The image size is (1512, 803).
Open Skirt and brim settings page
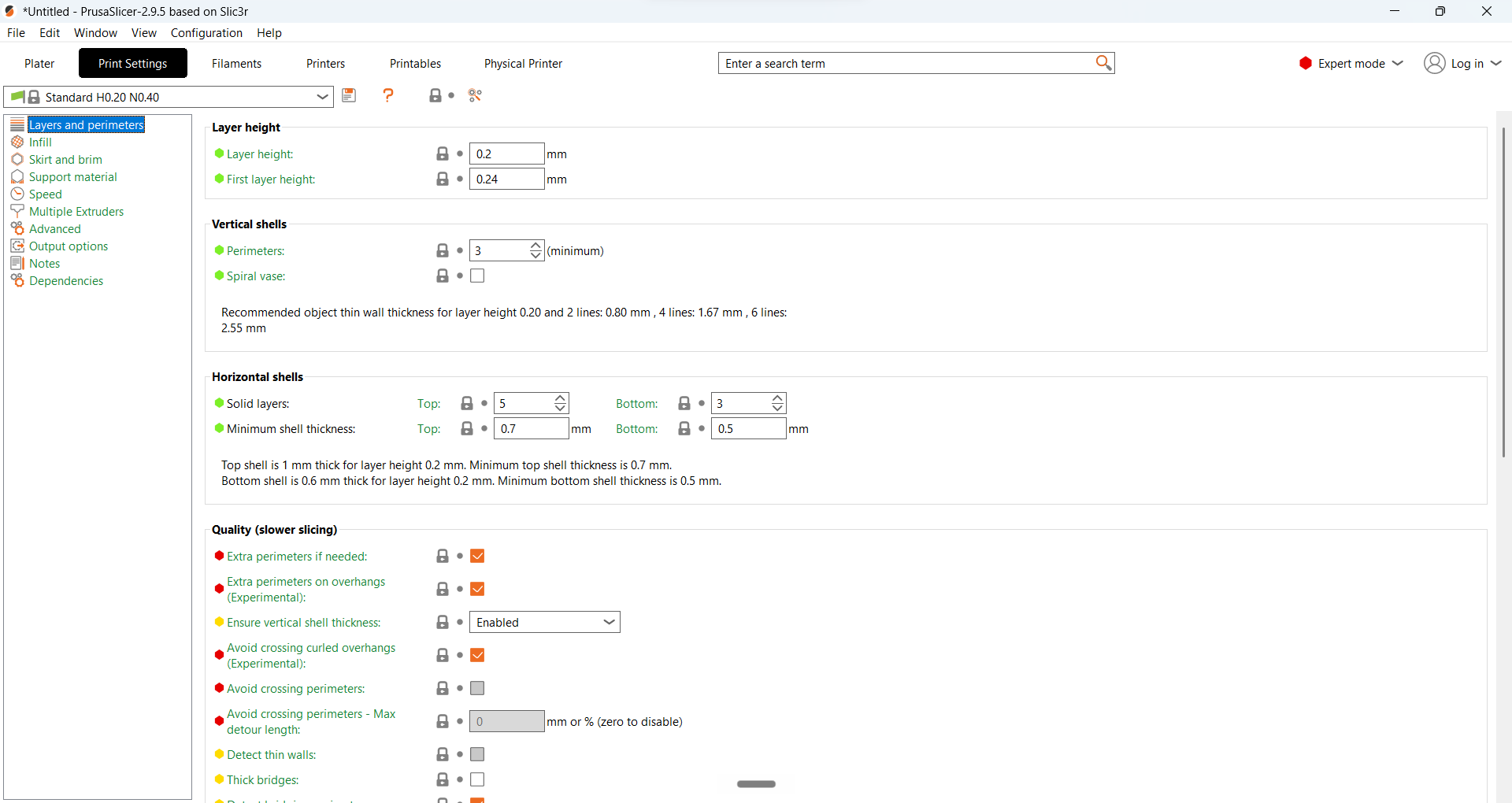coord(65,159)
